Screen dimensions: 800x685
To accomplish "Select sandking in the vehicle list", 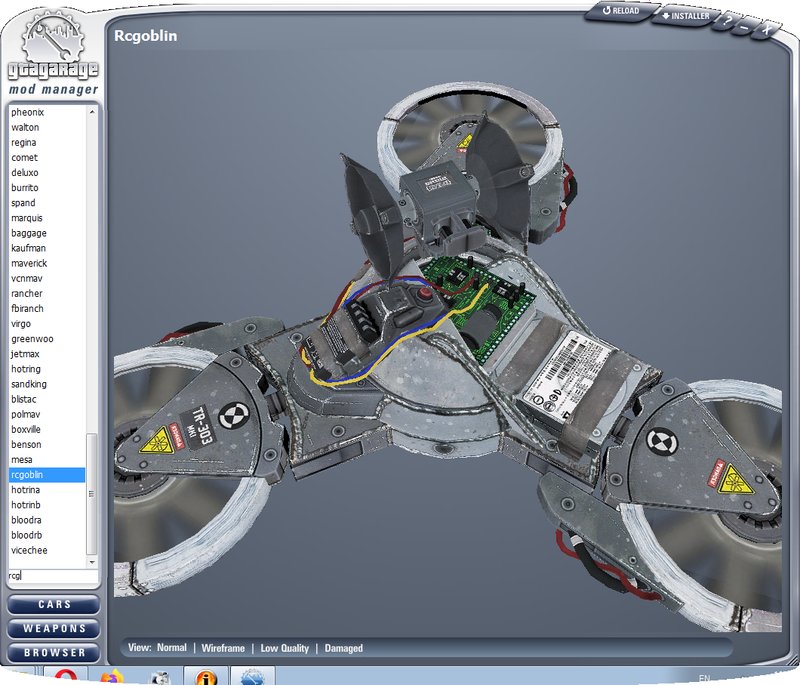I will [x=47, y=384].
